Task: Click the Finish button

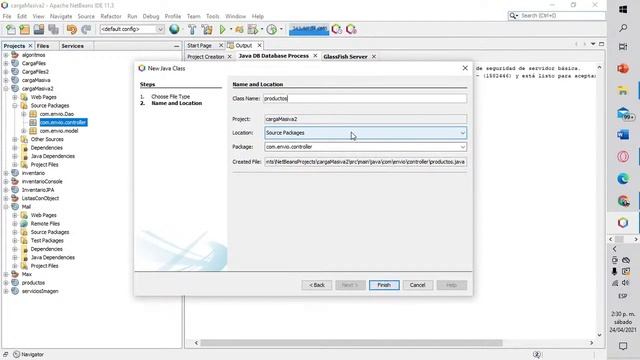Action: click(x=384, y=285)
